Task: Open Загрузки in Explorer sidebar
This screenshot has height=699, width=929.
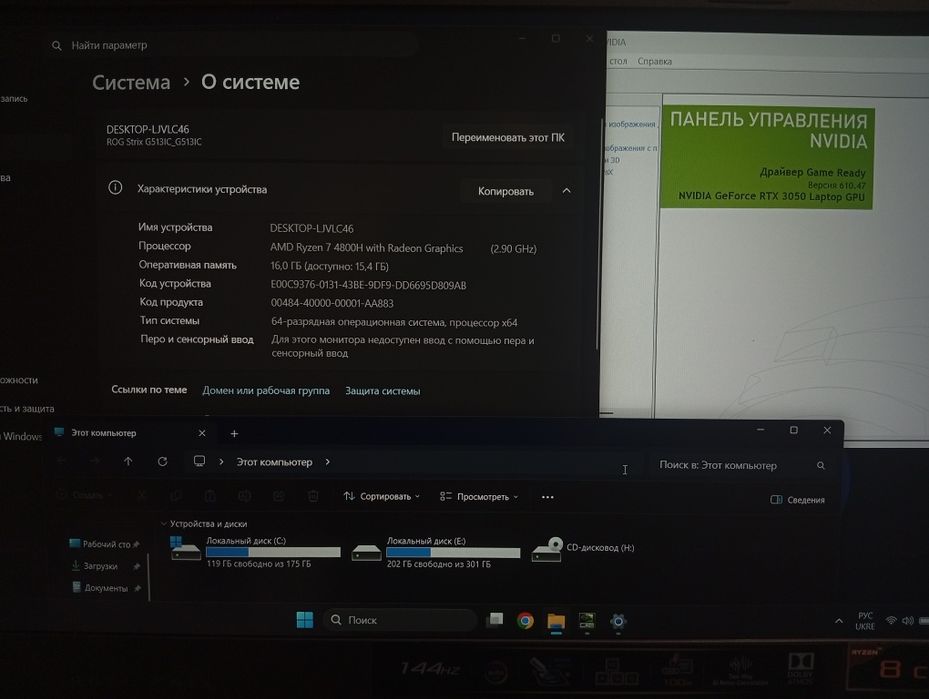Action: 94,566
